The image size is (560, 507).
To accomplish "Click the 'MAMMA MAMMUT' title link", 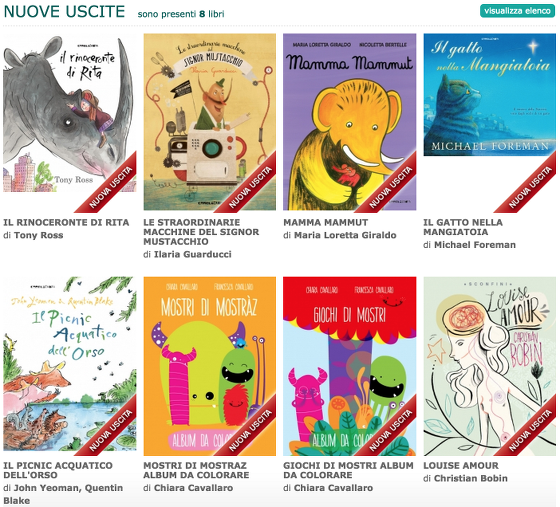I will (326, 222).
